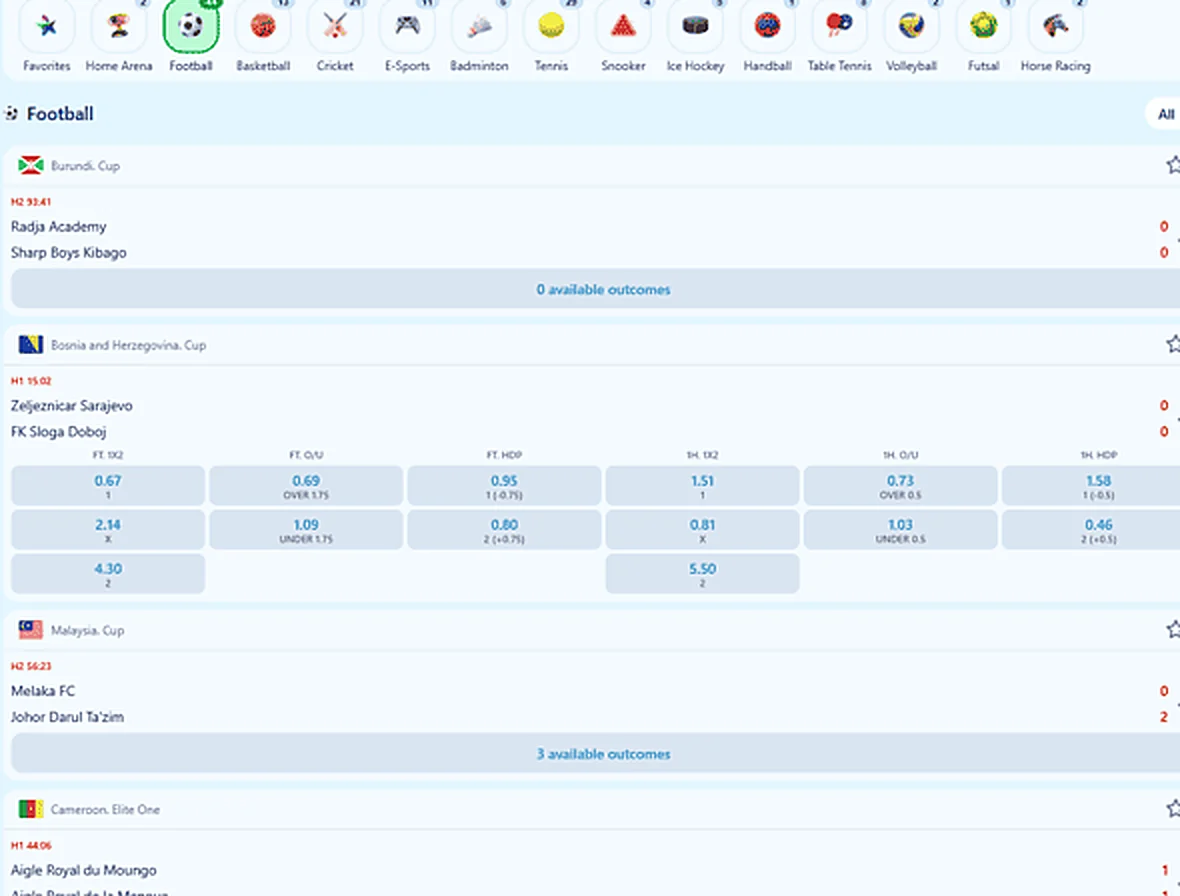Image resolution: width=1180 pixels, height=896 pixels.
Task: Favorite the Bosnia and Herzegovina Cup star
Action: 1172,345
